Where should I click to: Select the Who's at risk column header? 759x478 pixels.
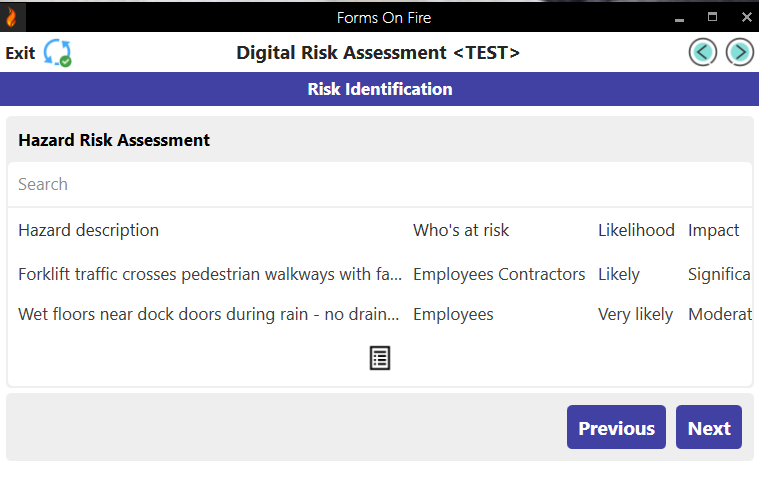461,230
